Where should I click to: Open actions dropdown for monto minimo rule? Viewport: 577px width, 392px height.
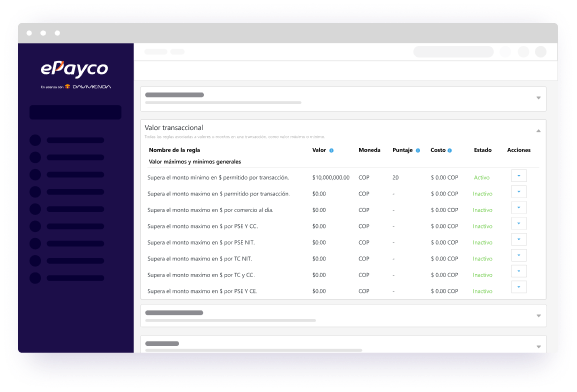pos(519,176)
